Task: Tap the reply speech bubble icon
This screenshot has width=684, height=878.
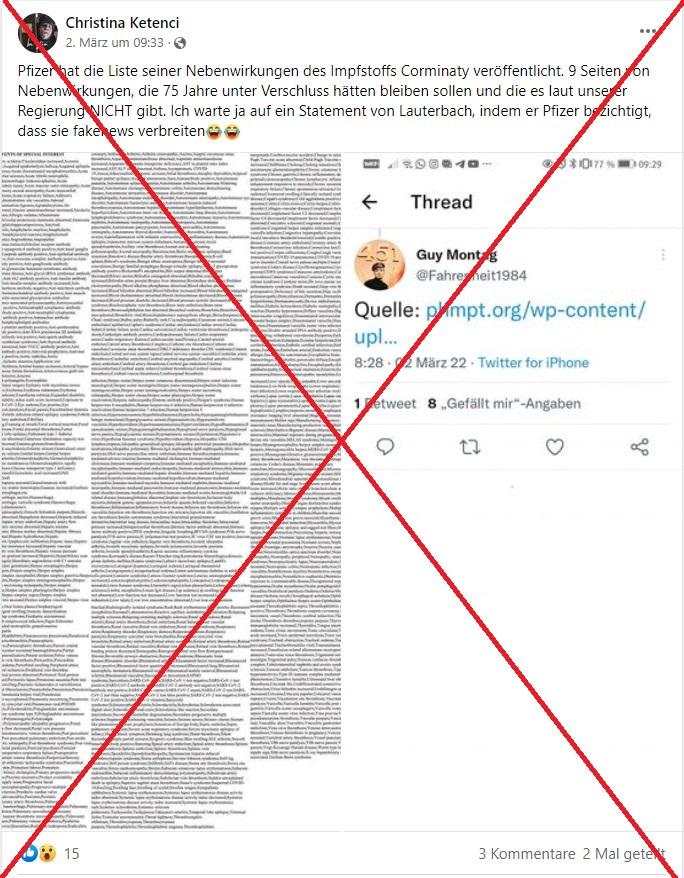Action: (x=385, y=447)
